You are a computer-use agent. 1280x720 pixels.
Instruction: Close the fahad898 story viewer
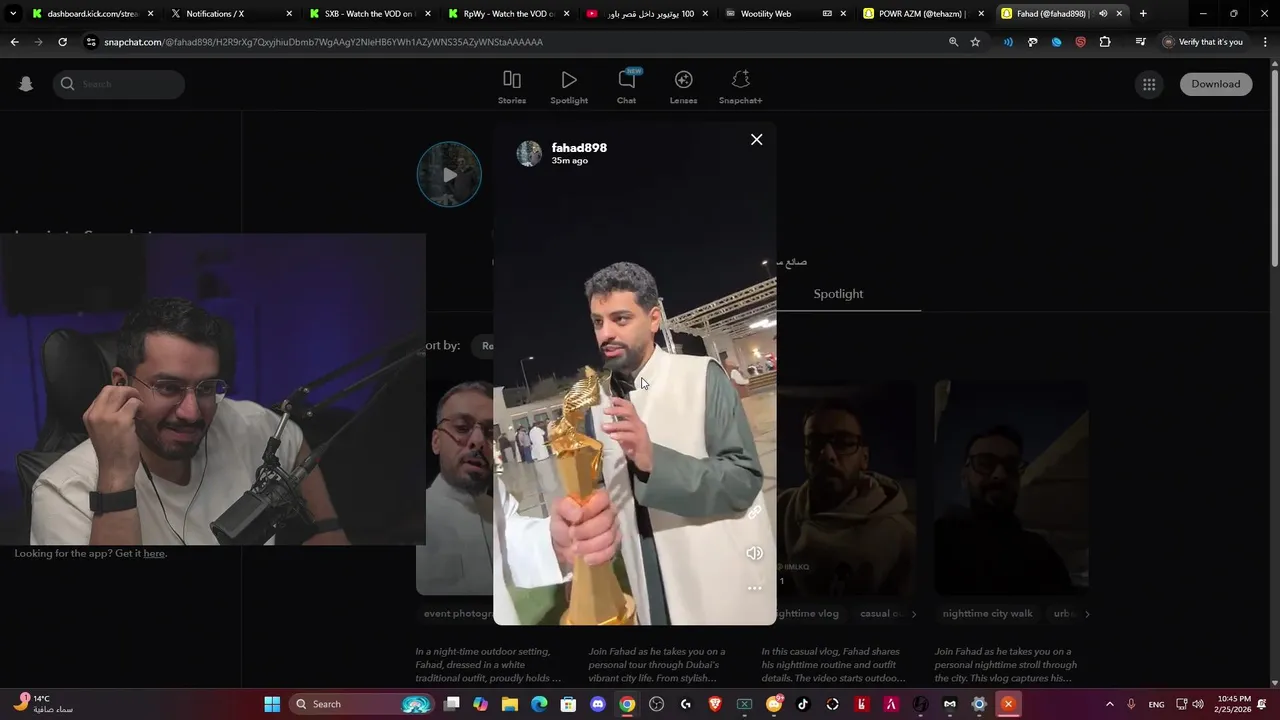[x=757, y=140]
